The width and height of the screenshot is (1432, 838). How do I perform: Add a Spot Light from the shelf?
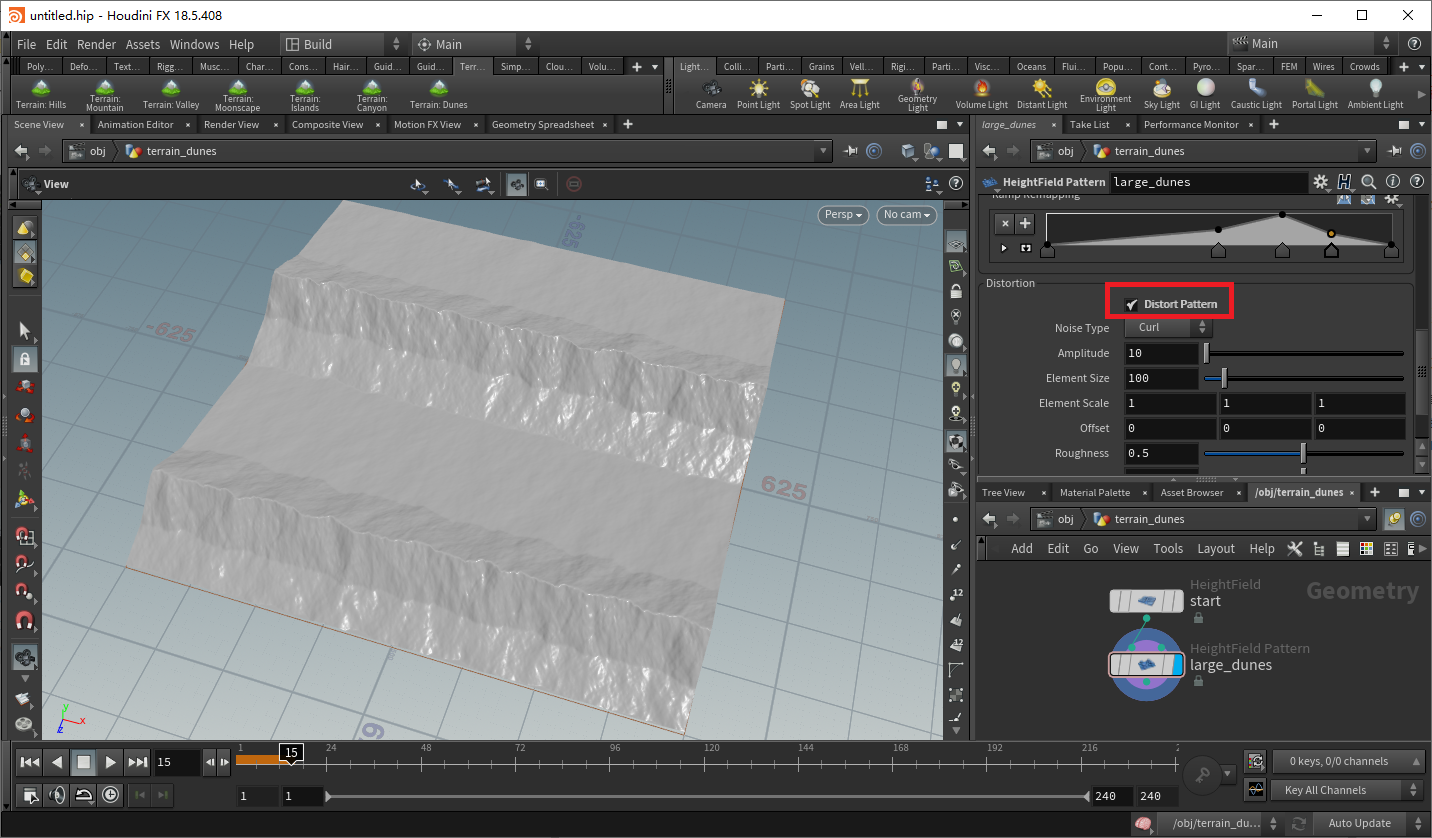[x=810, y=95]
